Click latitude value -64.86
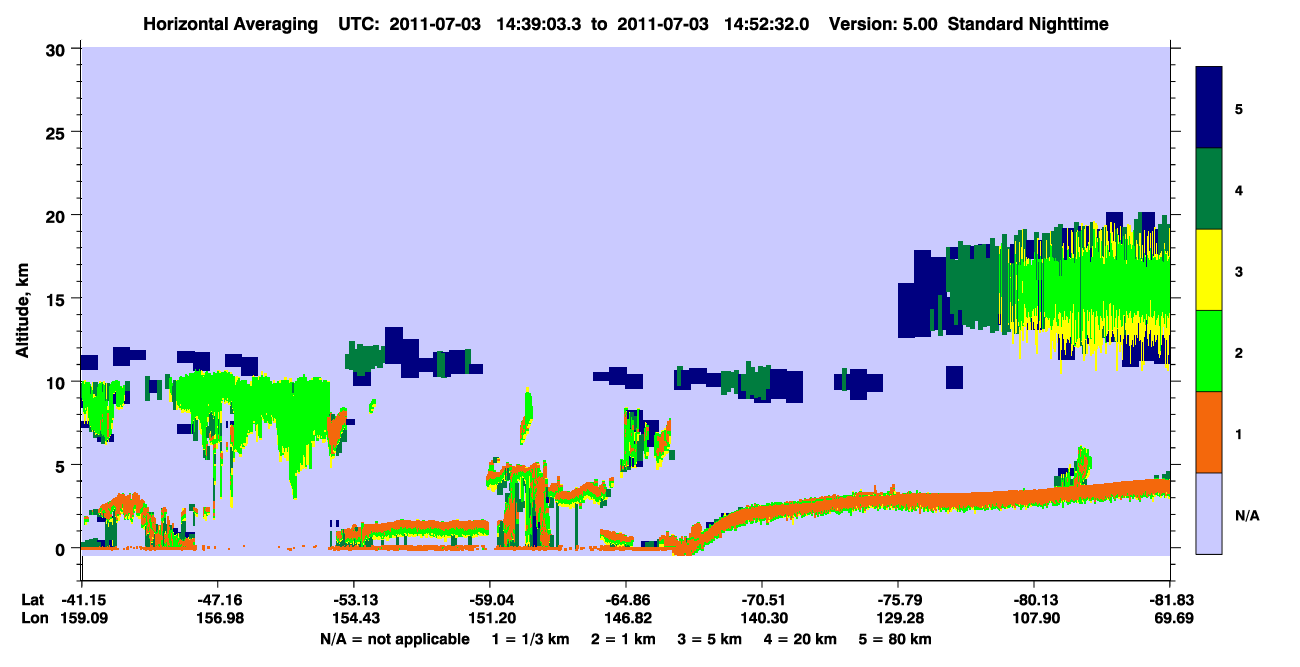 tap(625, 599)
